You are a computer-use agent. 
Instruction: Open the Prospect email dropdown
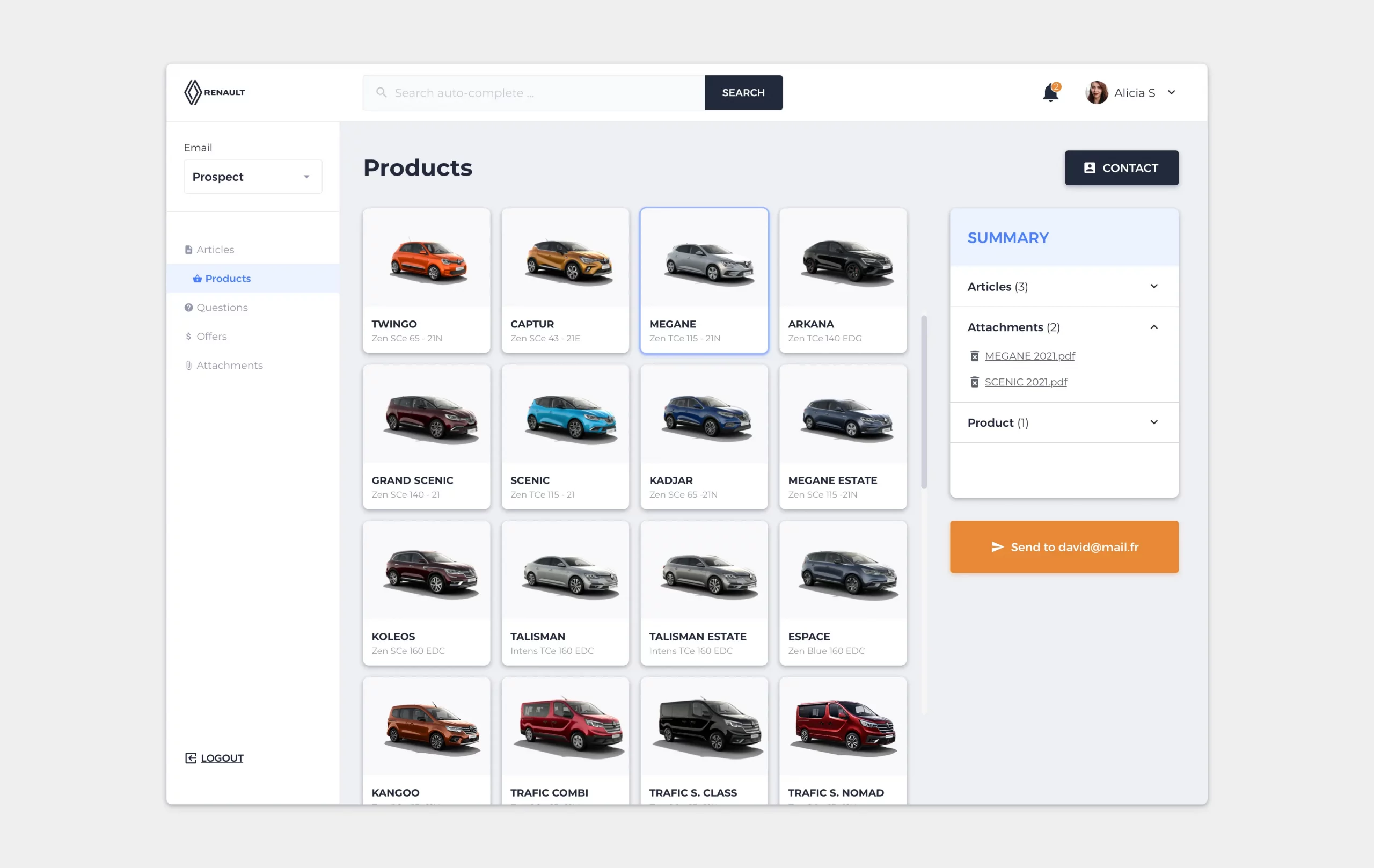coord(253,177)
